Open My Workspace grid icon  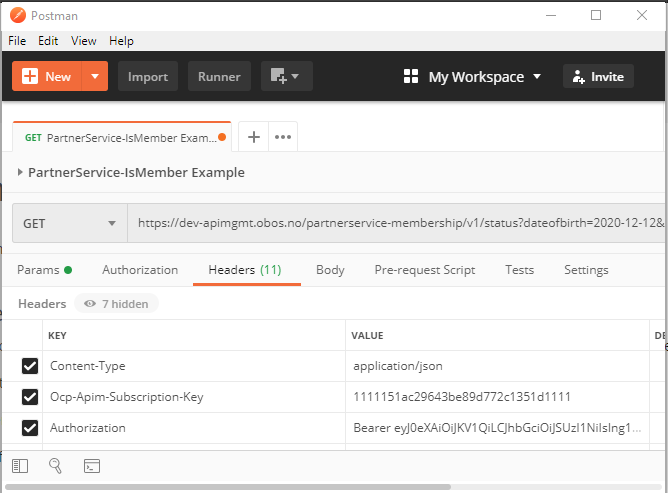coord(410,77)
